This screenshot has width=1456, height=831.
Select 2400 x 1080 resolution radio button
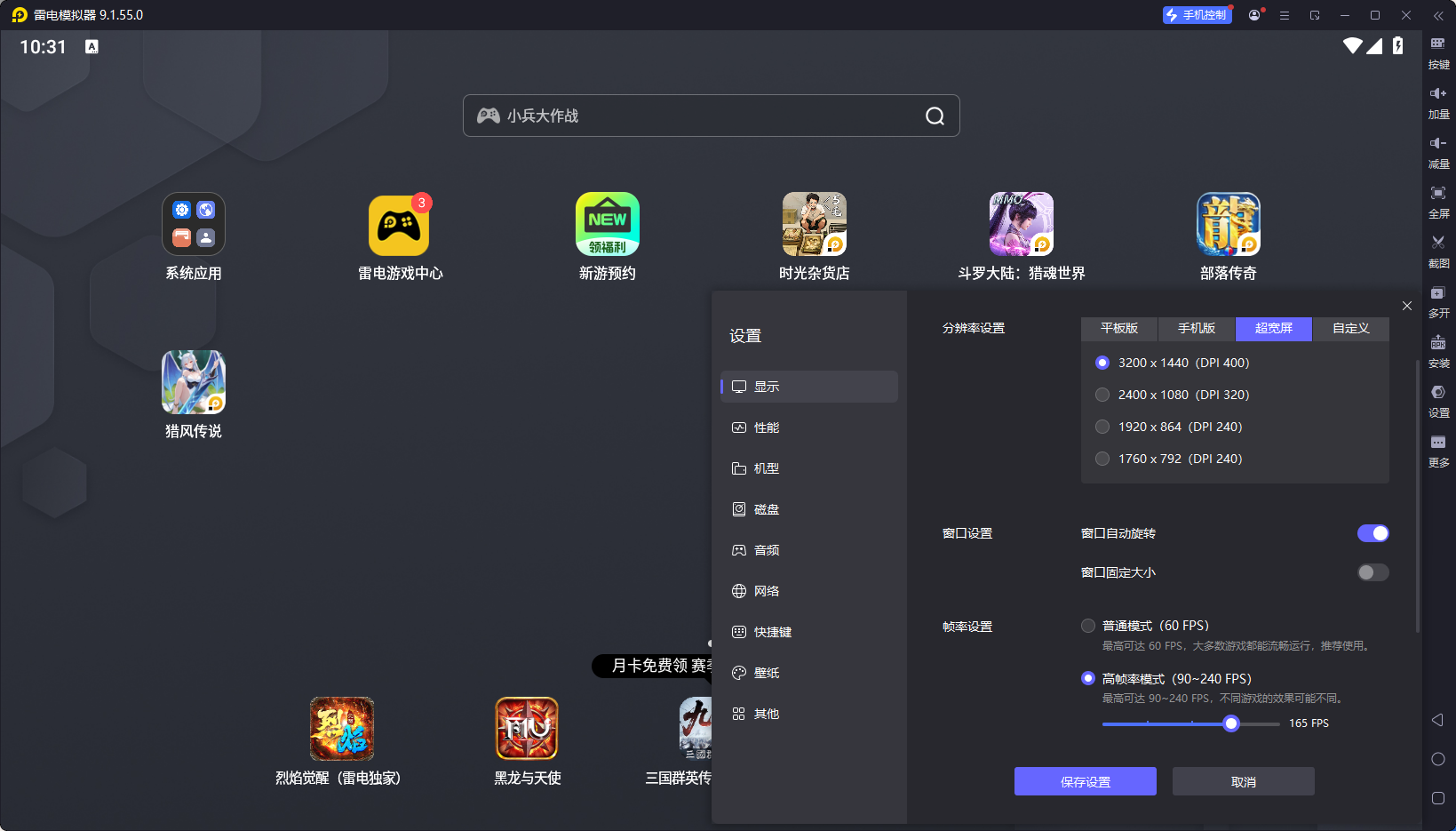[1102, 395]
